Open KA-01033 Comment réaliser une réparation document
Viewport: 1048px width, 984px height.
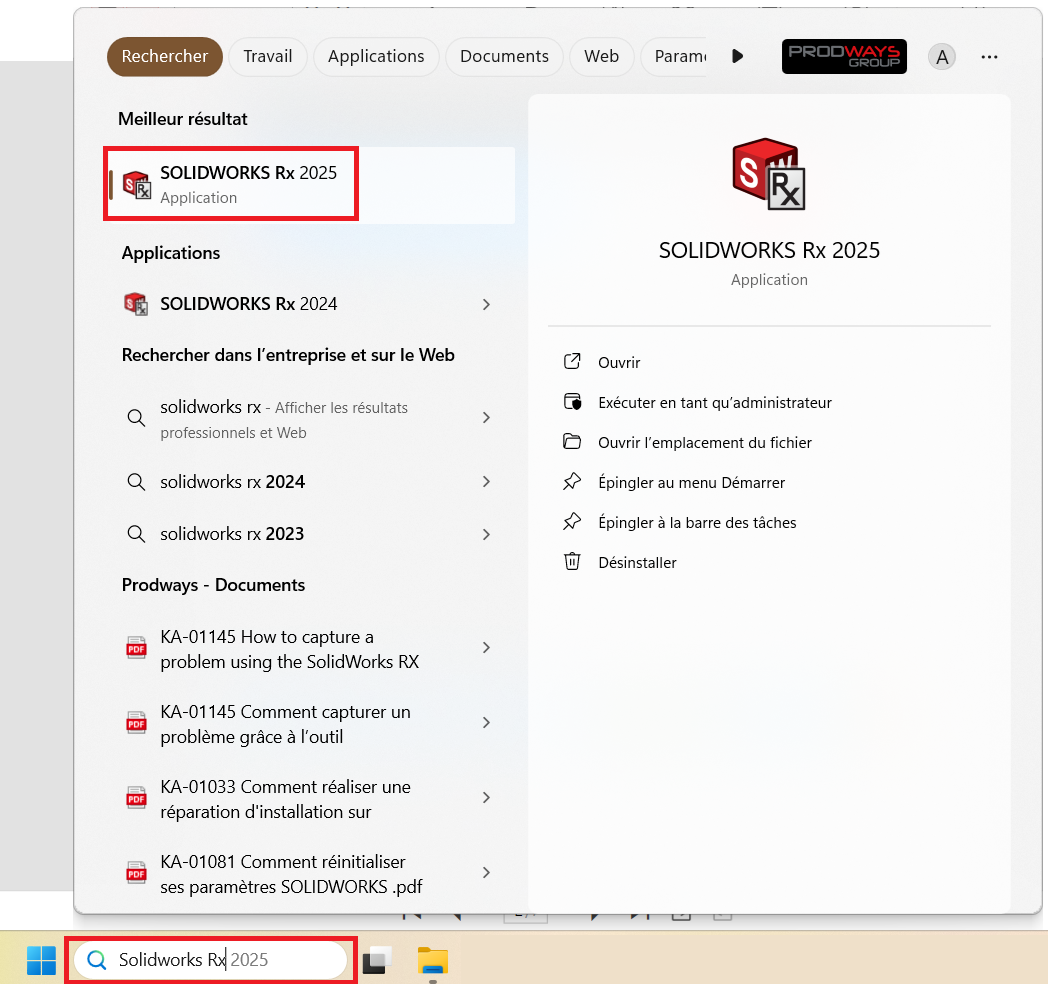pyautogui.click(x=309, y=799)
